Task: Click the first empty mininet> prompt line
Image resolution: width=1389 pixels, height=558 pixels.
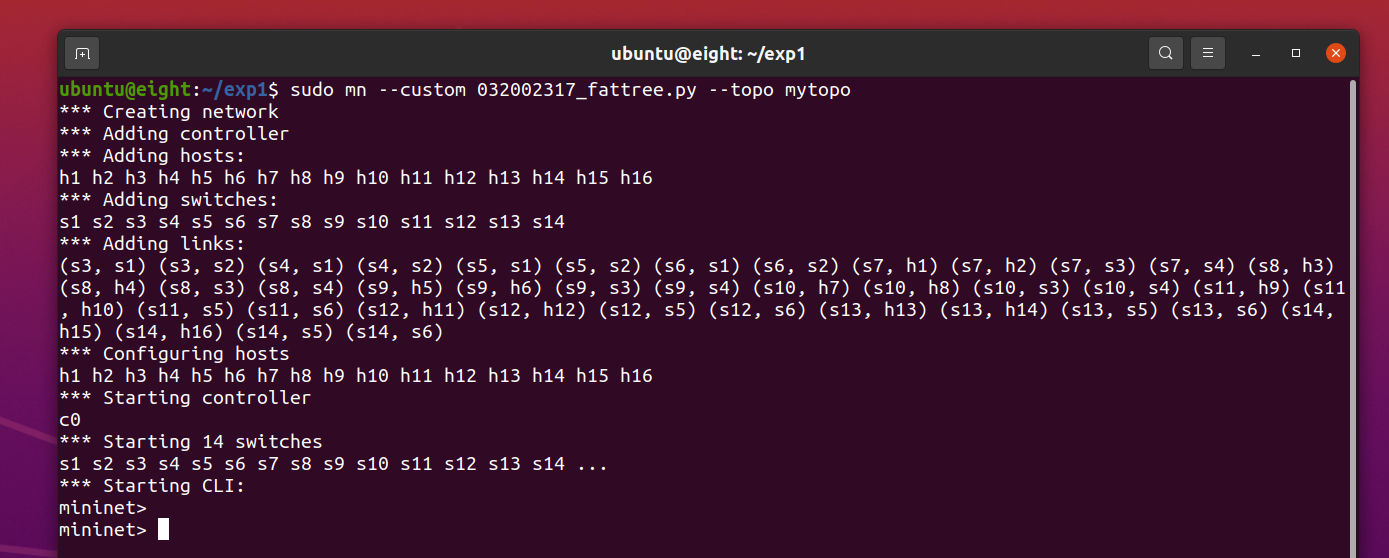Action: 102,508
